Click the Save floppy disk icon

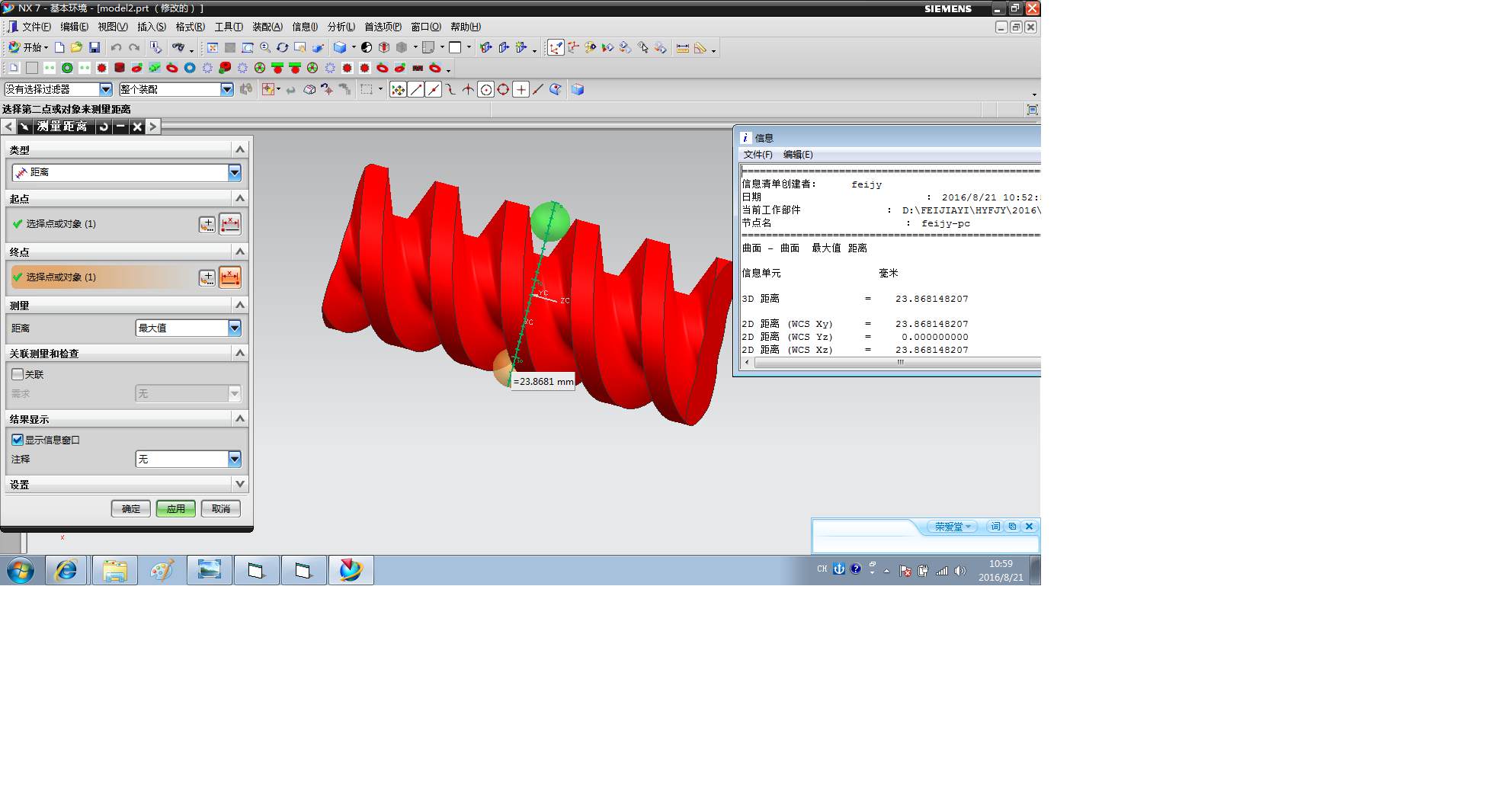pos(94,47)
